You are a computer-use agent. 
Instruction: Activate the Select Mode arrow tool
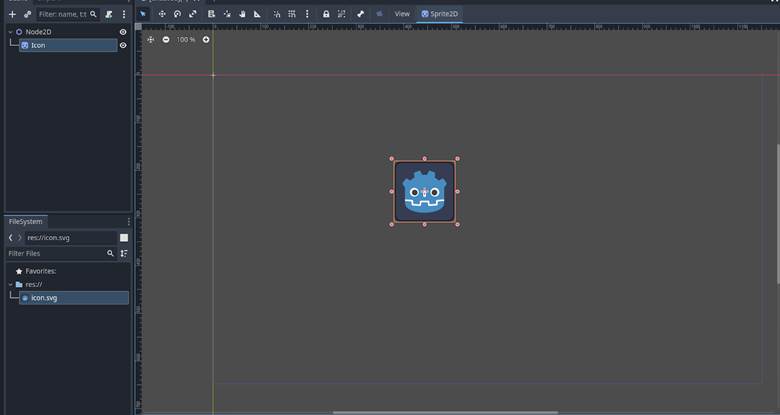coord(143,14)
